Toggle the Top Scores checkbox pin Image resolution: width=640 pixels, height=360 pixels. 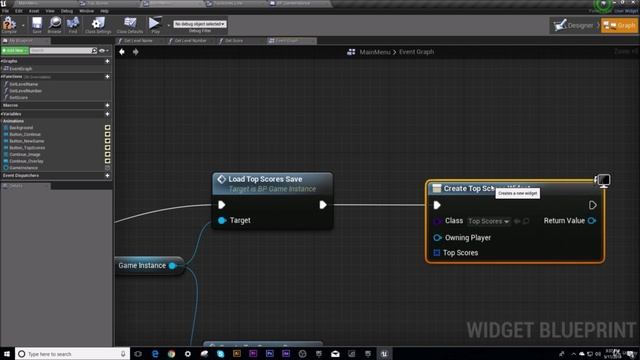pyautogui.click(x=437, y=253)
